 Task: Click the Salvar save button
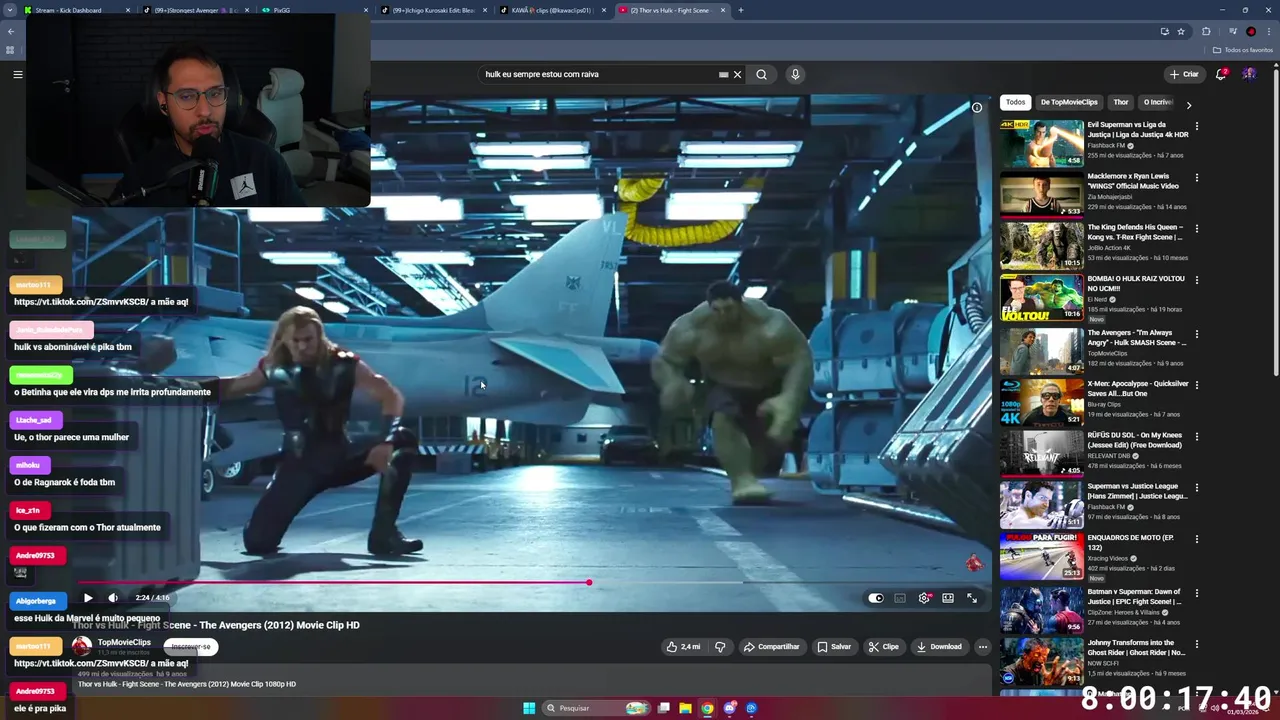(x=834, y=647)
